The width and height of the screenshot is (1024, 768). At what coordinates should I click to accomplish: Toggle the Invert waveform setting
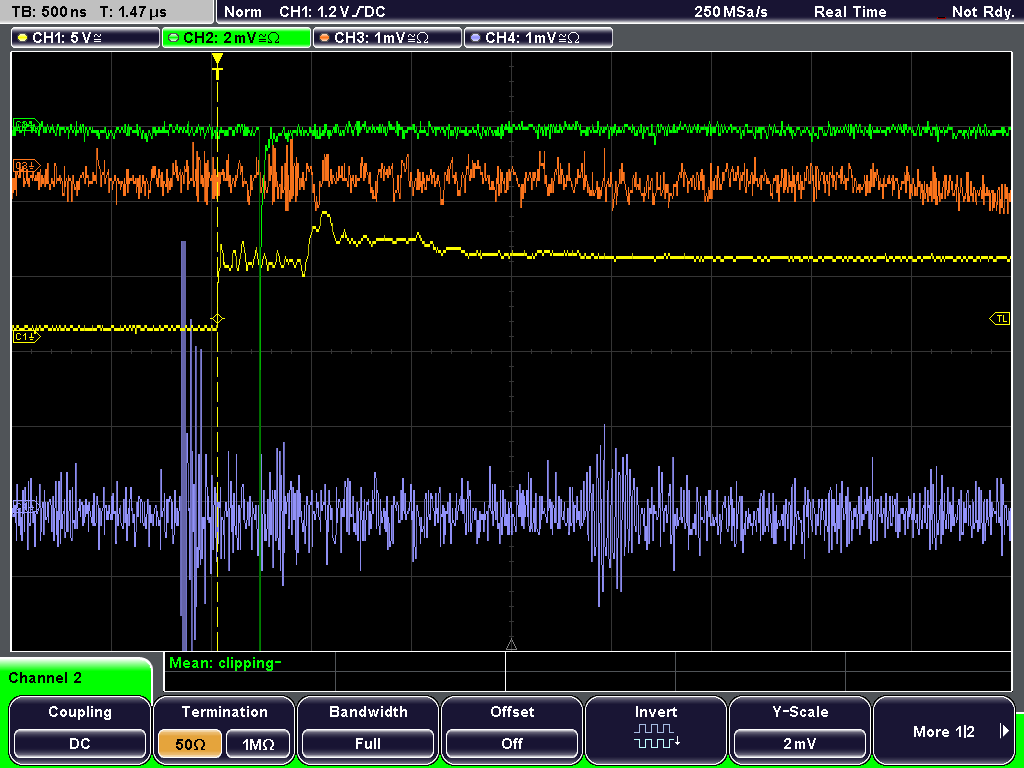click(x=656, y=729)
